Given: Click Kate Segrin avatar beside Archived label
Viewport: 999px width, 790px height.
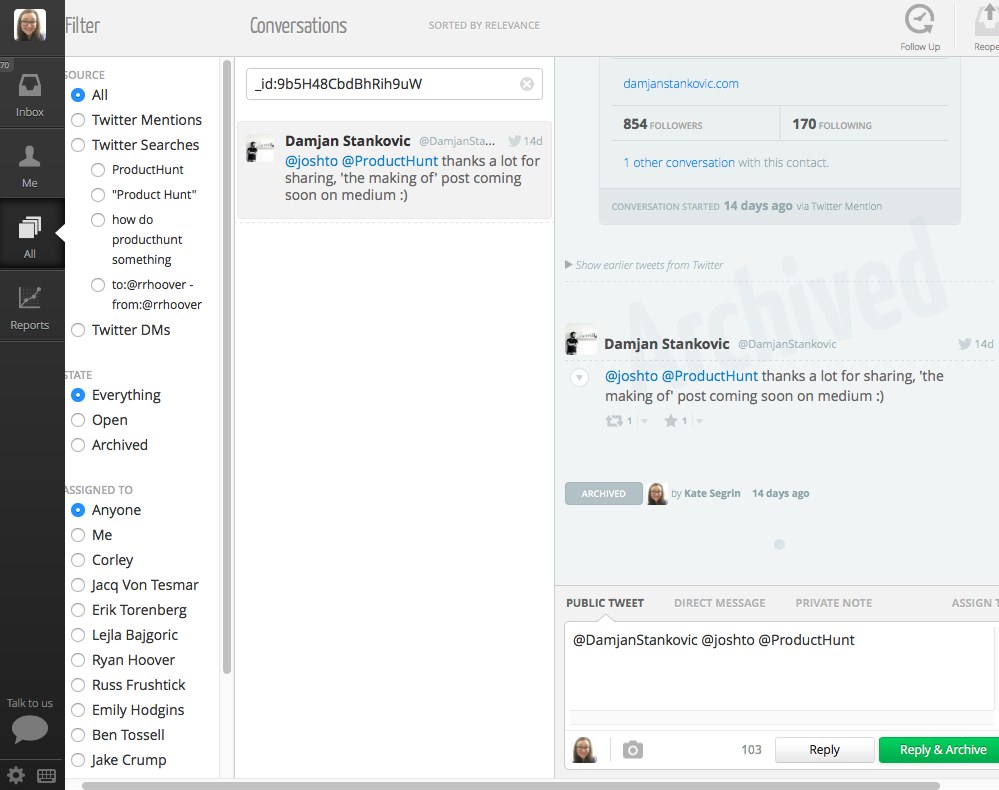Looking at the screenshot, I should [657, 493].
